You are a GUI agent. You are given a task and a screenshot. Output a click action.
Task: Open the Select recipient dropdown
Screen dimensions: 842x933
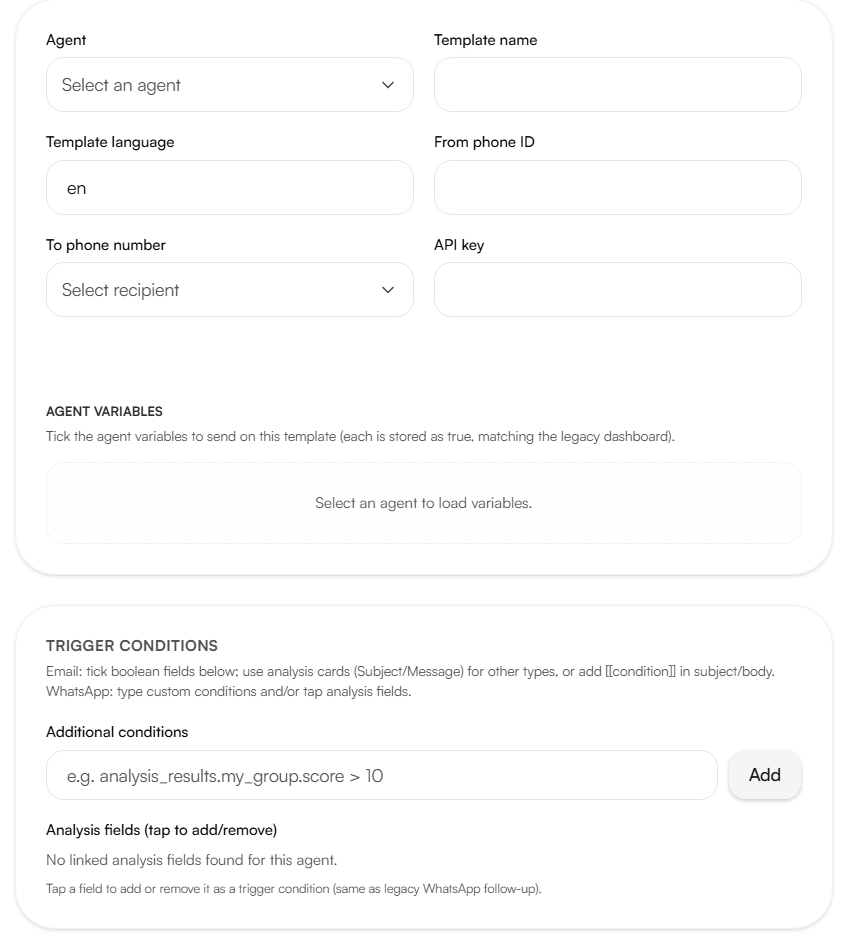click(x=230, y=290)
